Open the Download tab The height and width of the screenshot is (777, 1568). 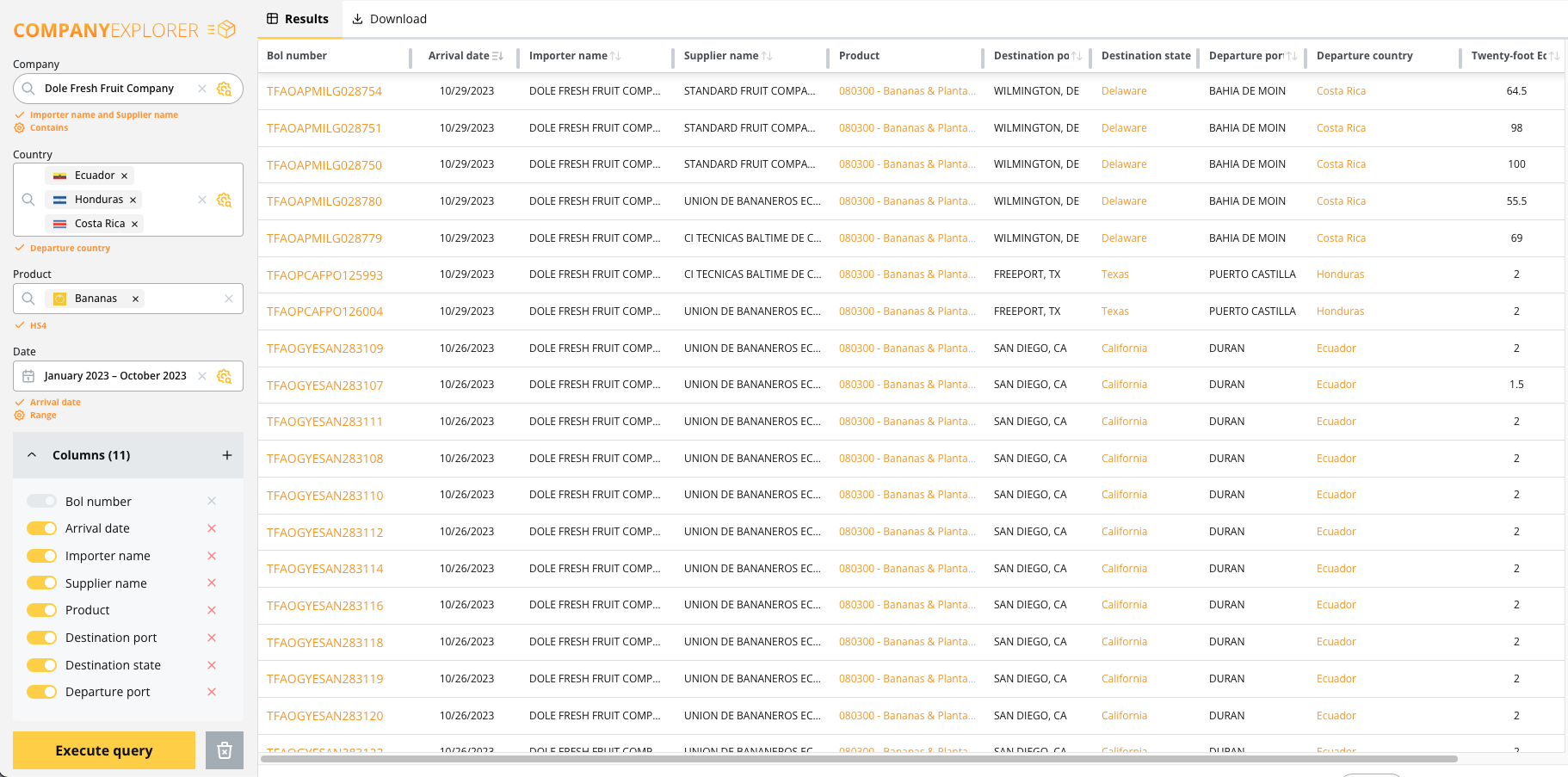[389, 19]
